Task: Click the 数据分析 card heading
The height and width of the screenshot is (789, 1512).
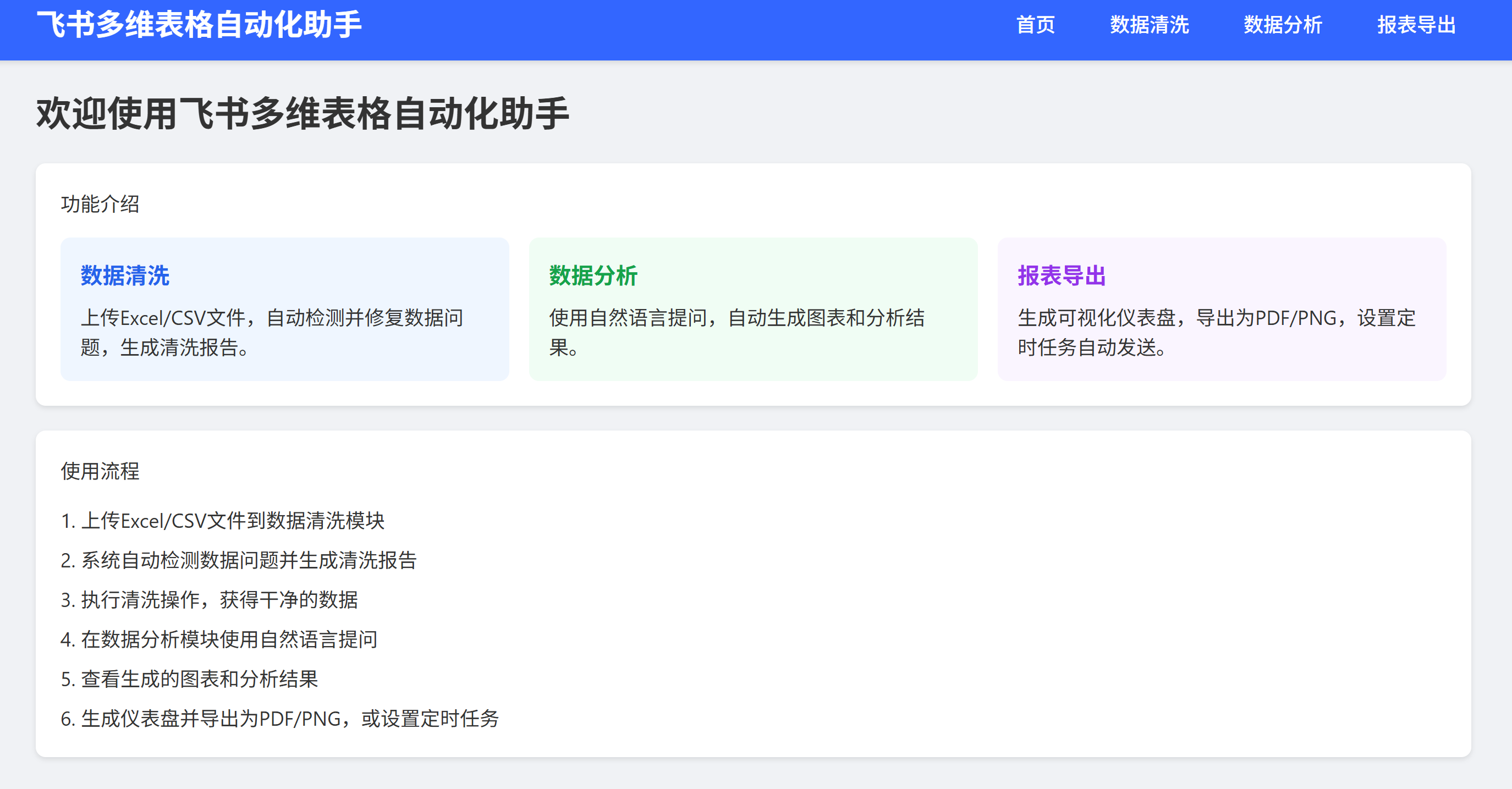Action: (x=593, y=275)
